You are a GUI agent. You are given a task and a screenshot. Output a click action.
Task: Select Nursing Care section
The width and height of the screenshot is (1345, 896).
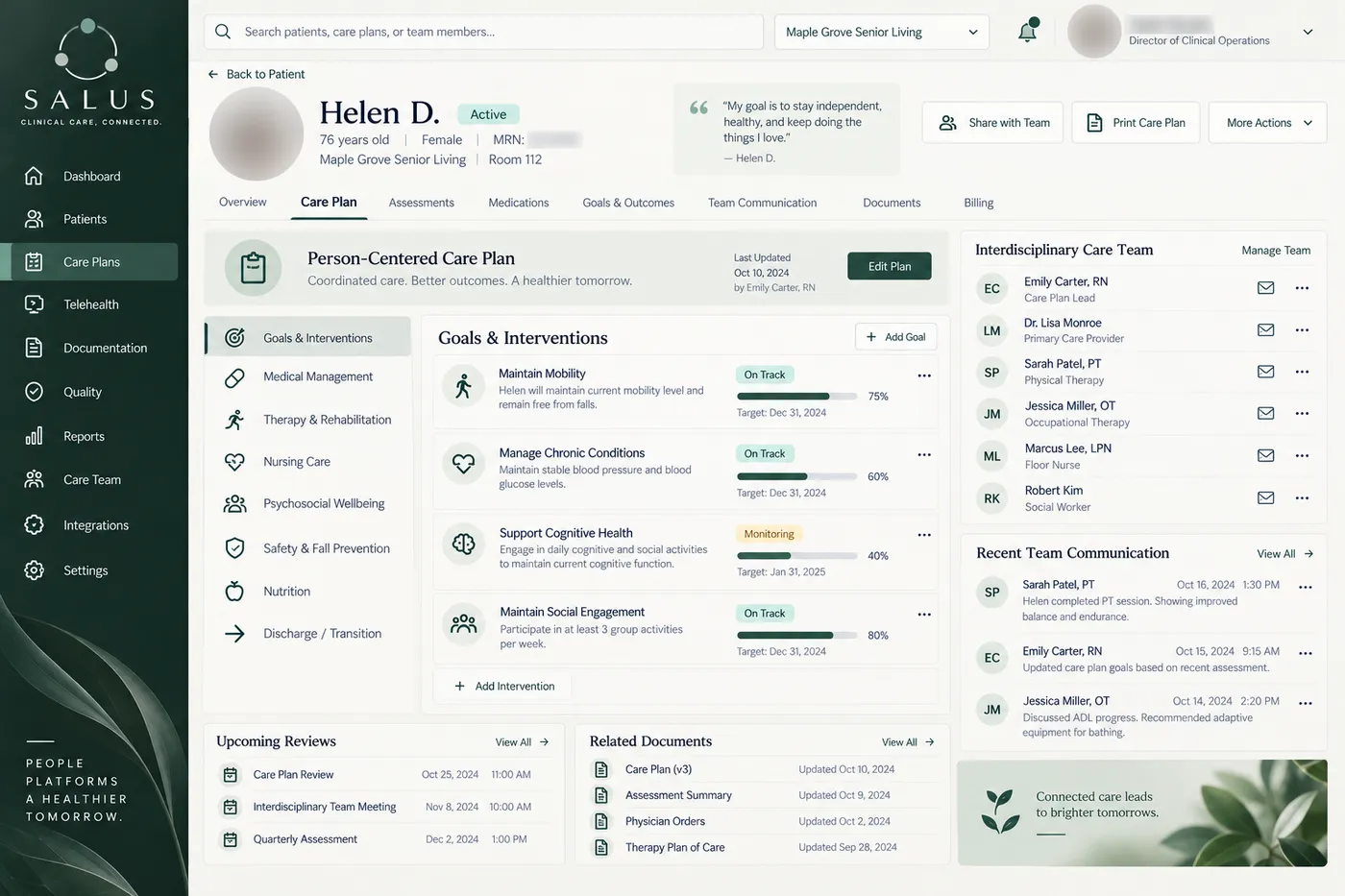pos(308,462)
